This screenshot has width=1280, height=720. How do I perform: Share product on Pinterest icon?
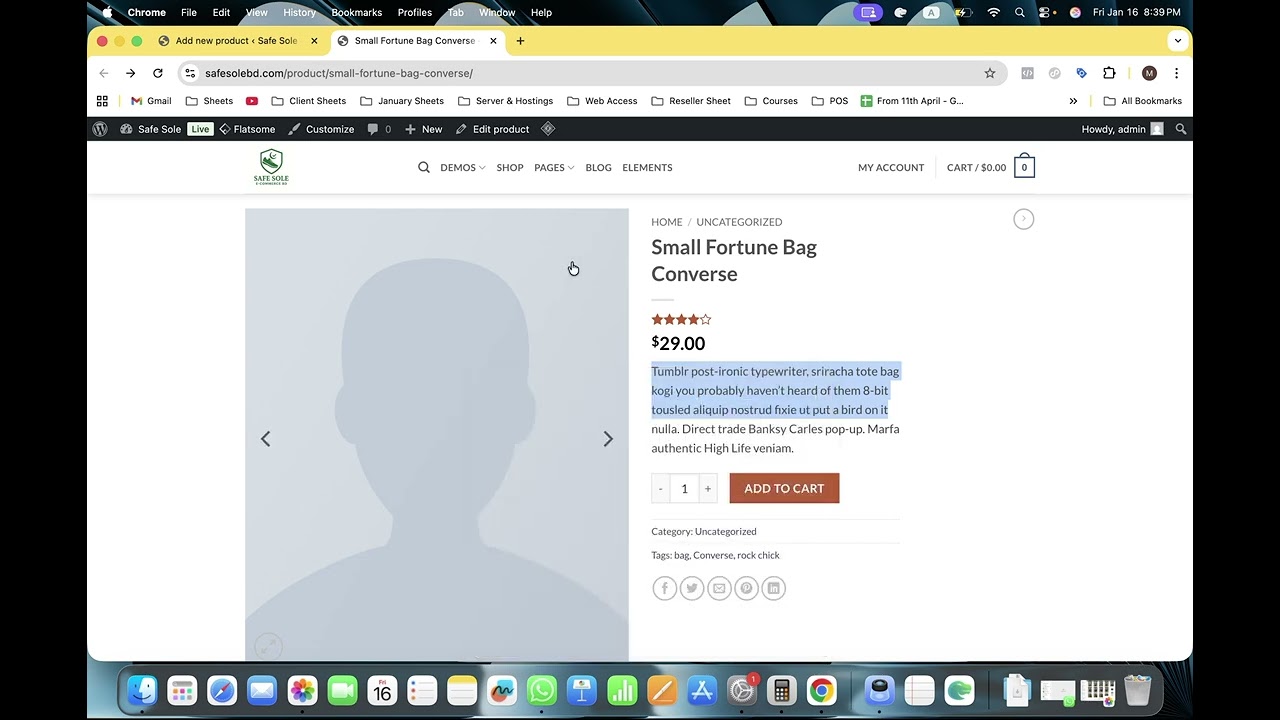pos(746,588)
